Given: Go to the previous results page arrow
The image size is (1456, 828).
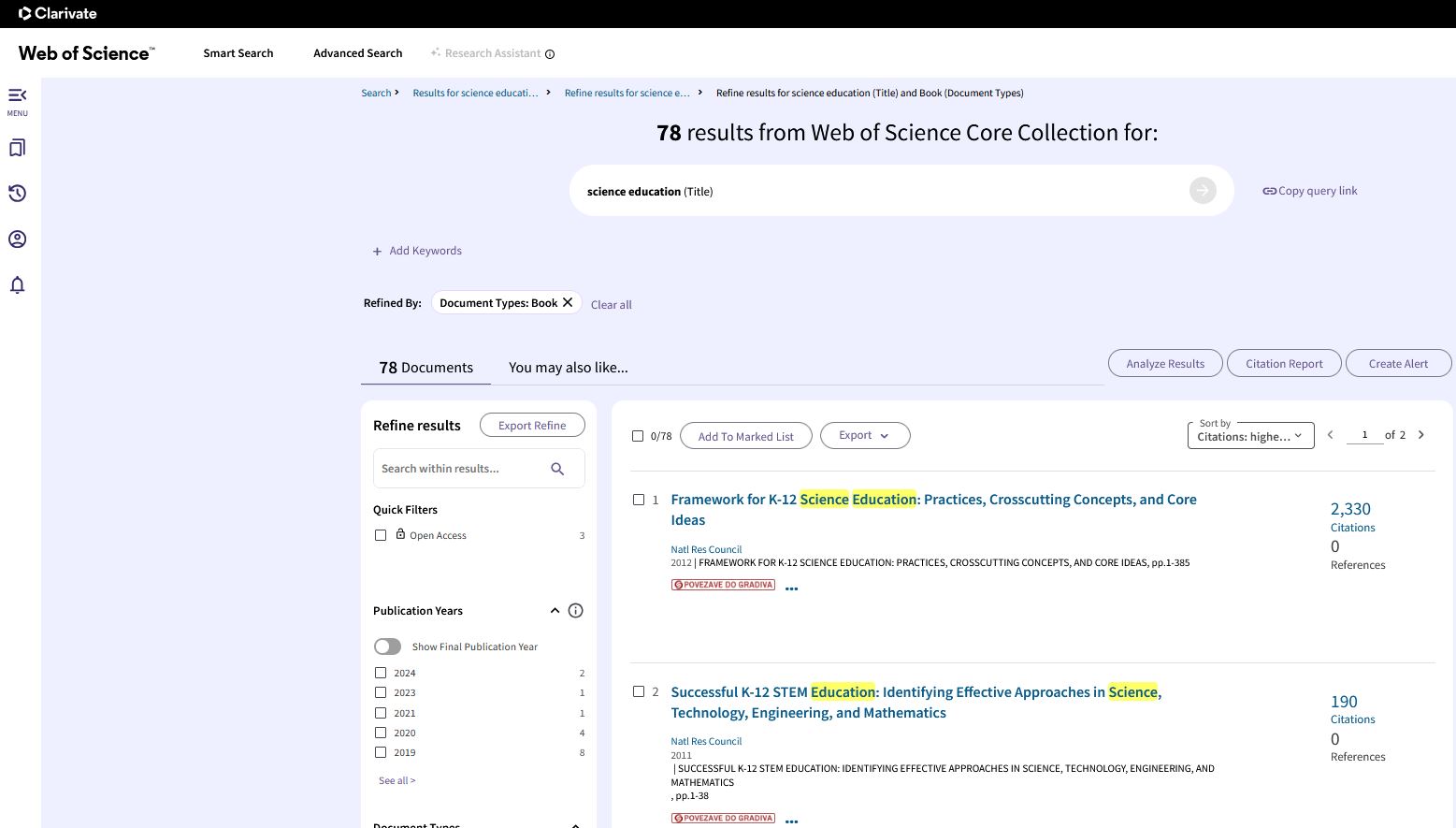Looking at the screenshot, I should [1330, 435].
